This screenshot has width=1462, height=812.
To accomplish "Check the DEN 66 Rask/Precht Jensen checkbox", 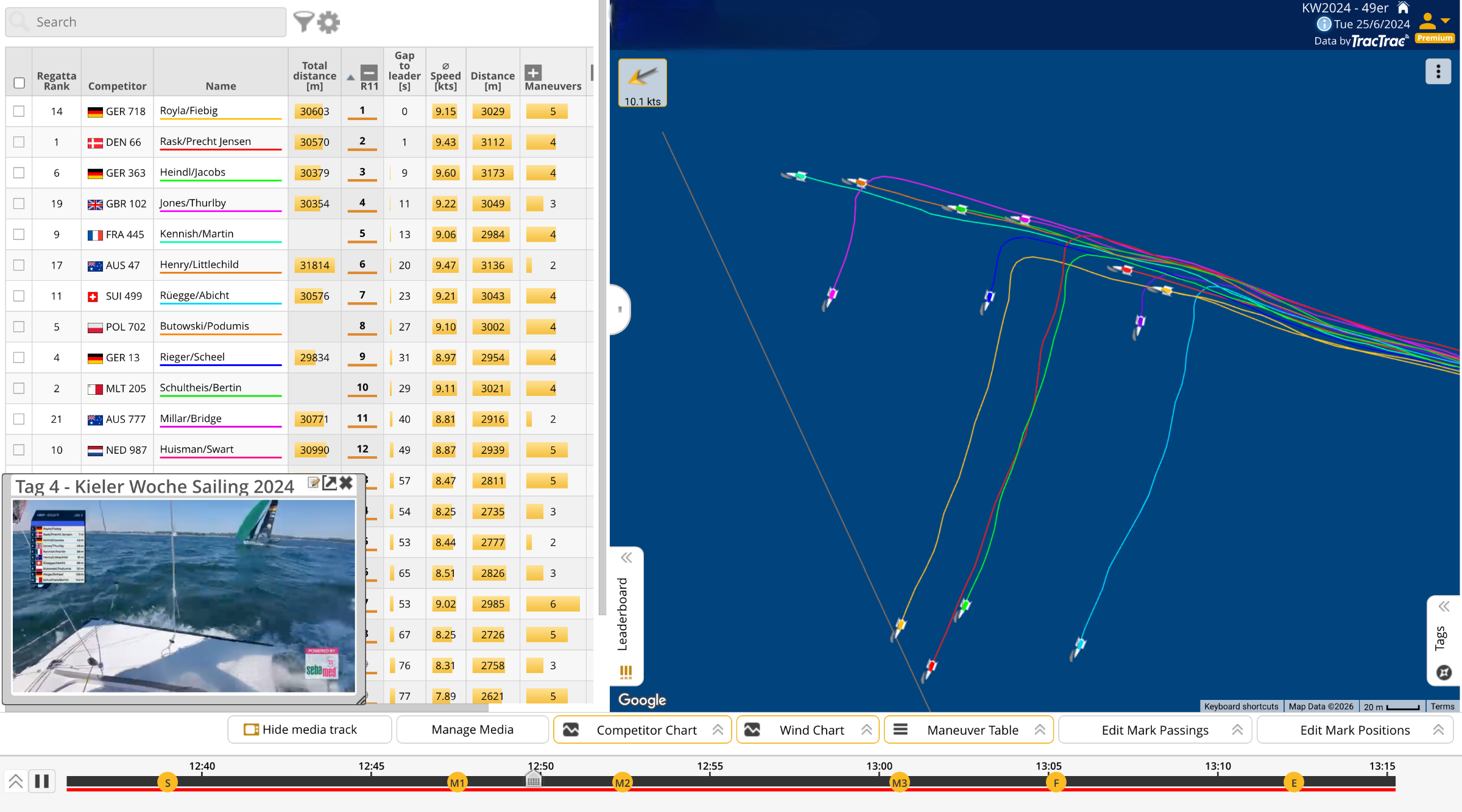I will (x=19, y=142).
